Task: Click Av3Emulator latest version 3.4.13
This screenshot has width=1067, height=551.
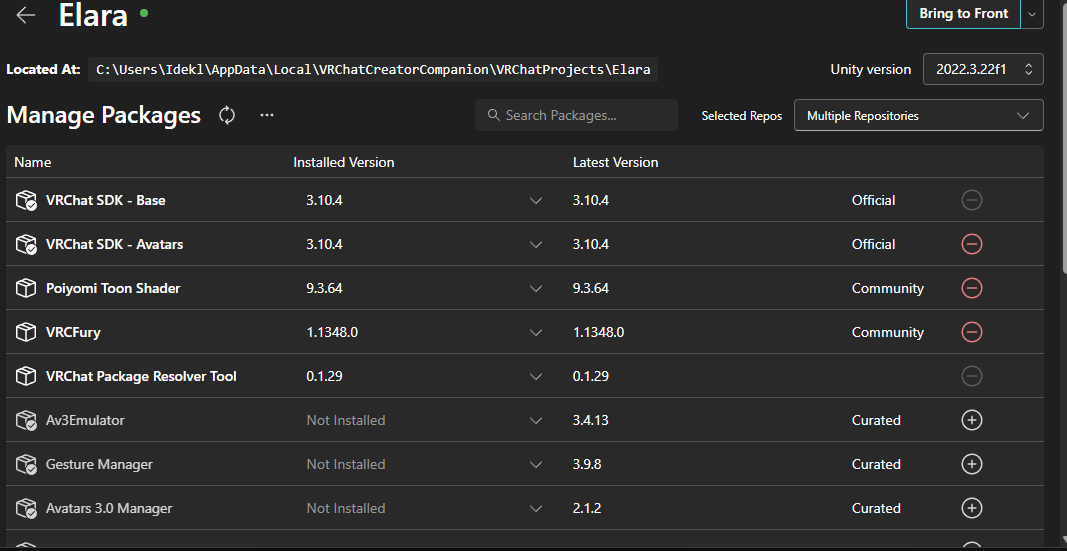Action: (x=591, y=420)
